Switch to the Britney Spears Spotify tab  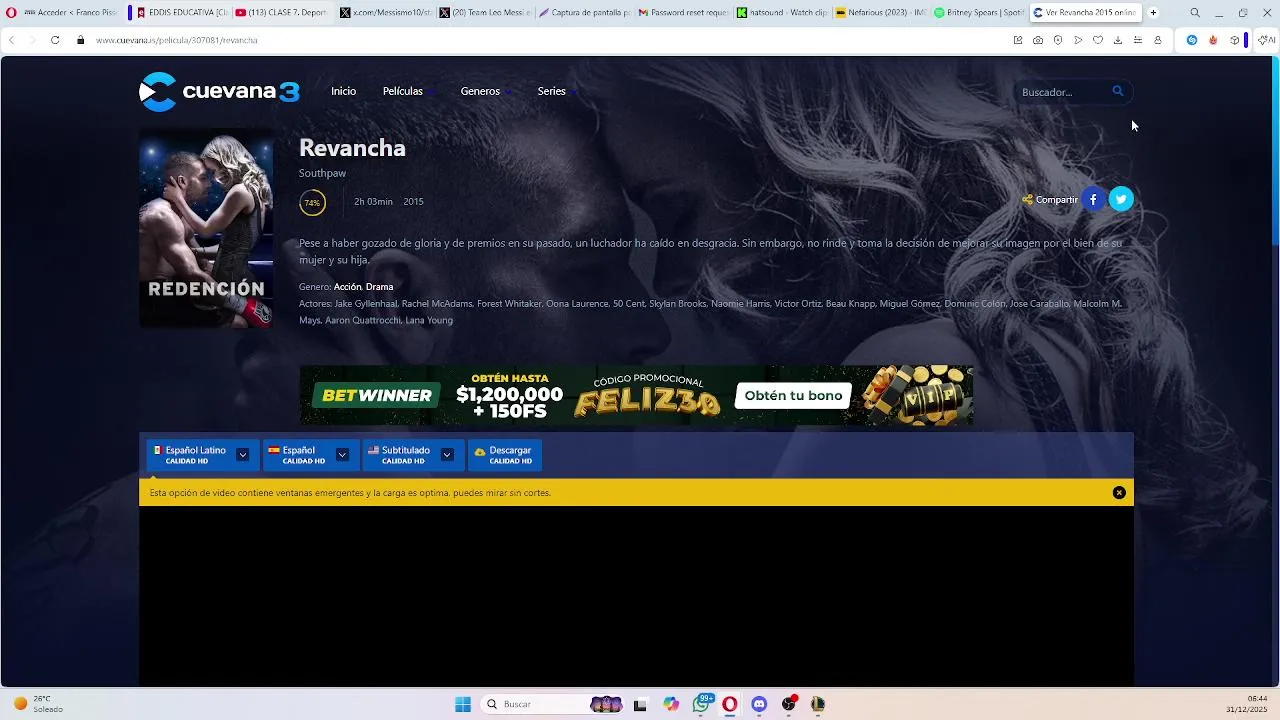979,13
